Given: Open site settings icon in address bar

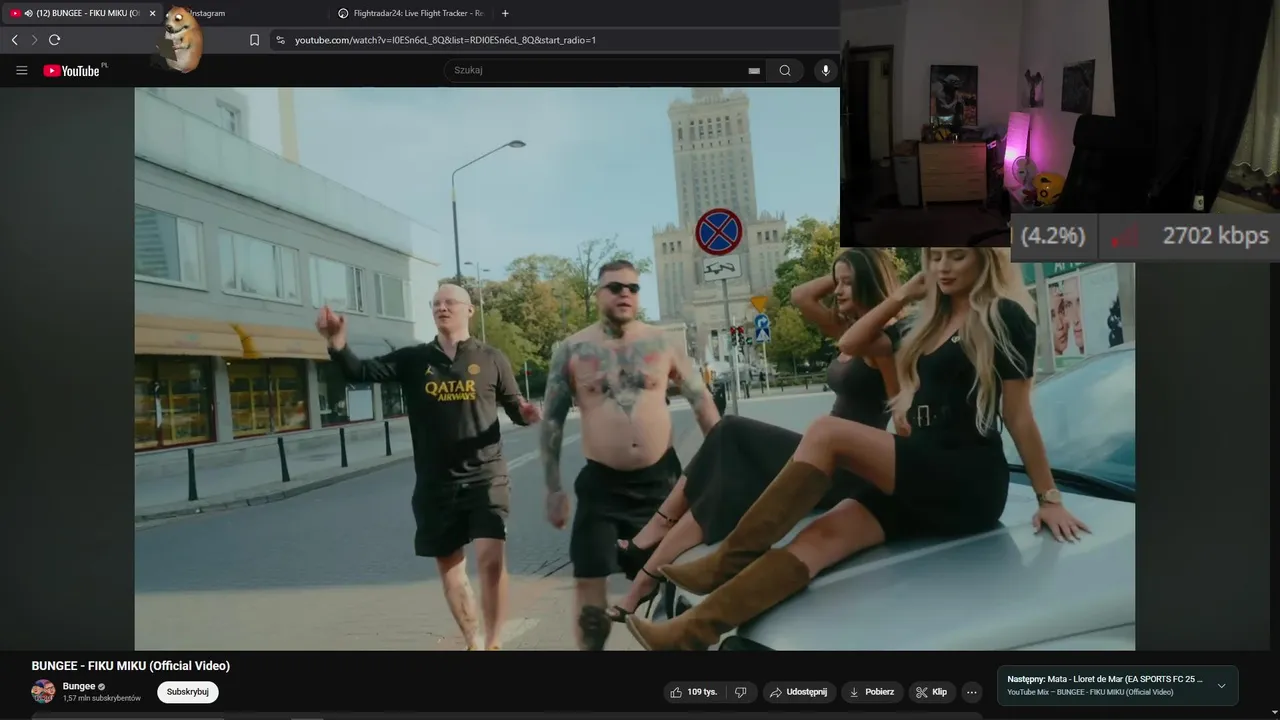Looking at the screenshot, I should tap(280, 40).
